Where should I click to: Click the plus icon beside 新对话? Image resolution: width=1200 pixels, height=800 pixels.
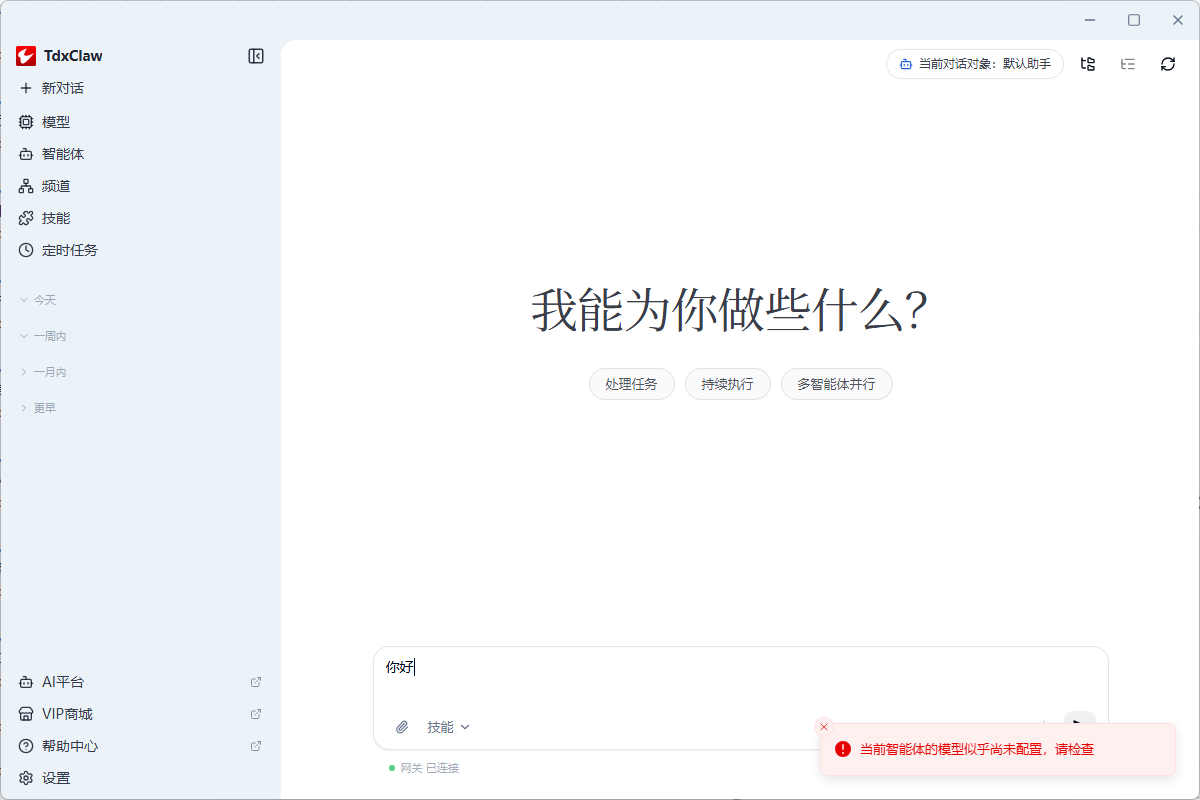(x=26, y=88)
